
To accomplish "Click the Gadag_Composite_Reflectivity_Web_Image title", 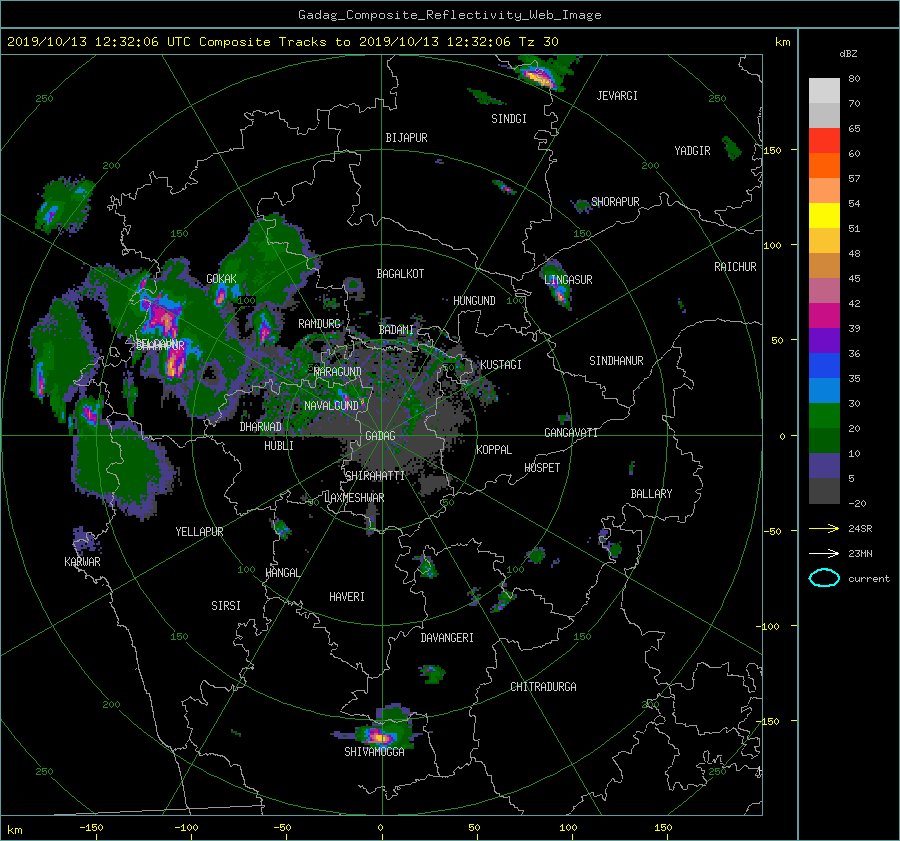I will pyautogui.click(x=449, y=15).
